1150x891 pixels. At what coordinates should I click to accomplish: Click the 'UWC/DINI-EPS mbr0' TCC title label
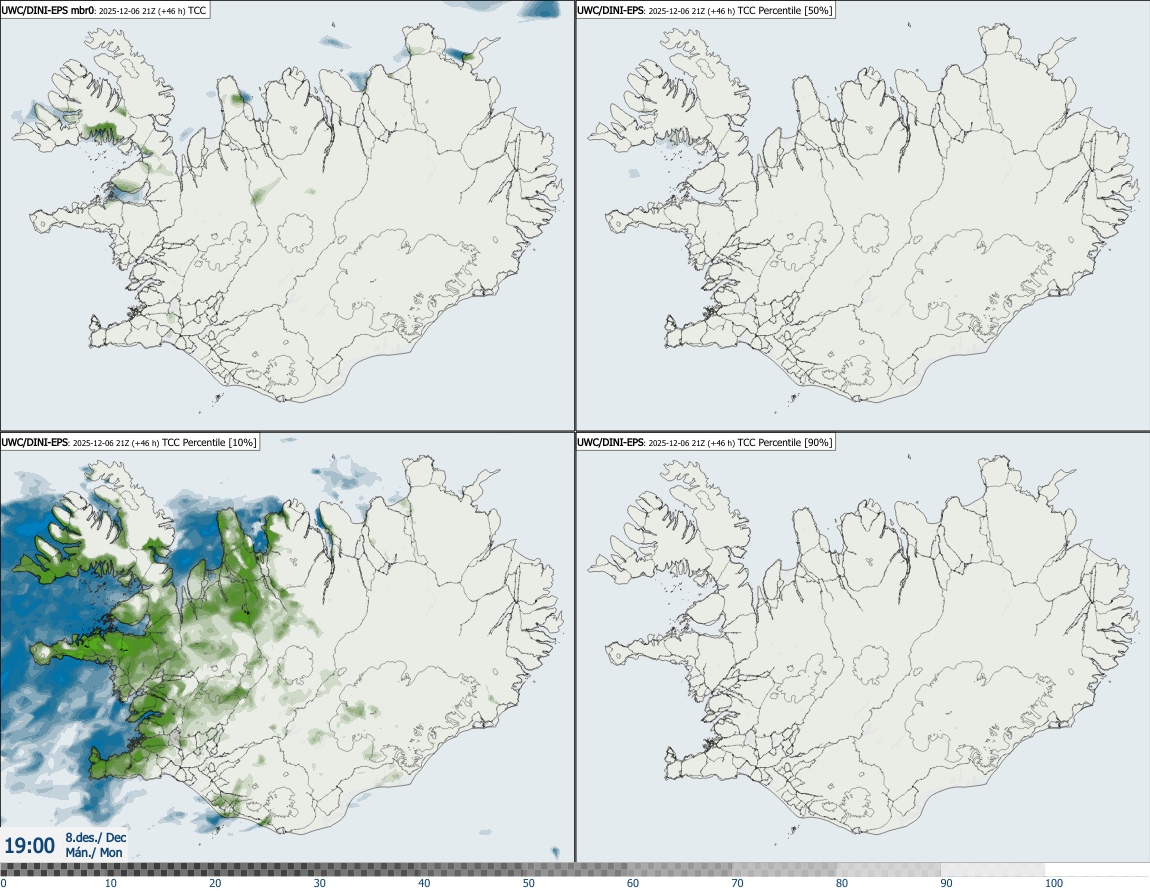tap(105, 10)
